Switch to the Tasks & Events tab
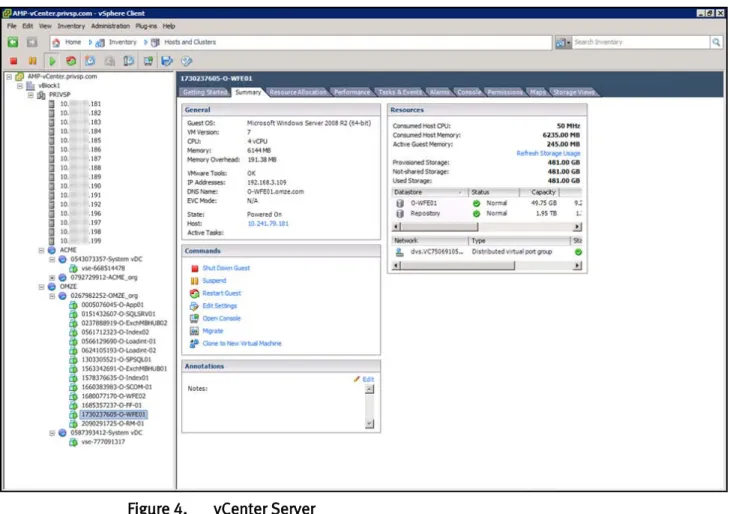 (x=400, y=92)
